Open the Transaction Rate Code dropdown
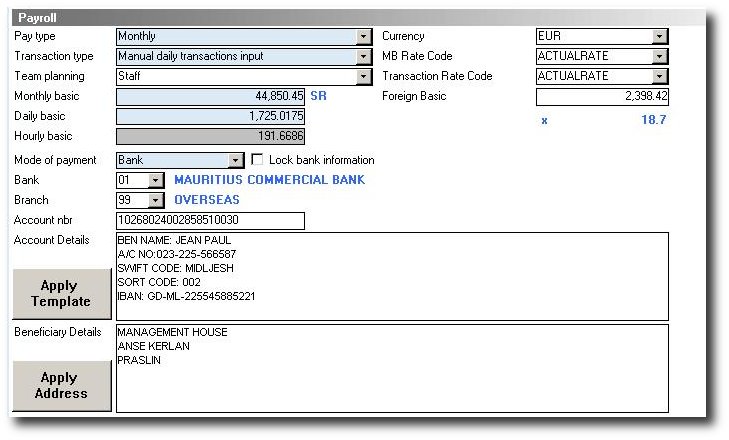 pyautogui.click(x=659, y=77)
